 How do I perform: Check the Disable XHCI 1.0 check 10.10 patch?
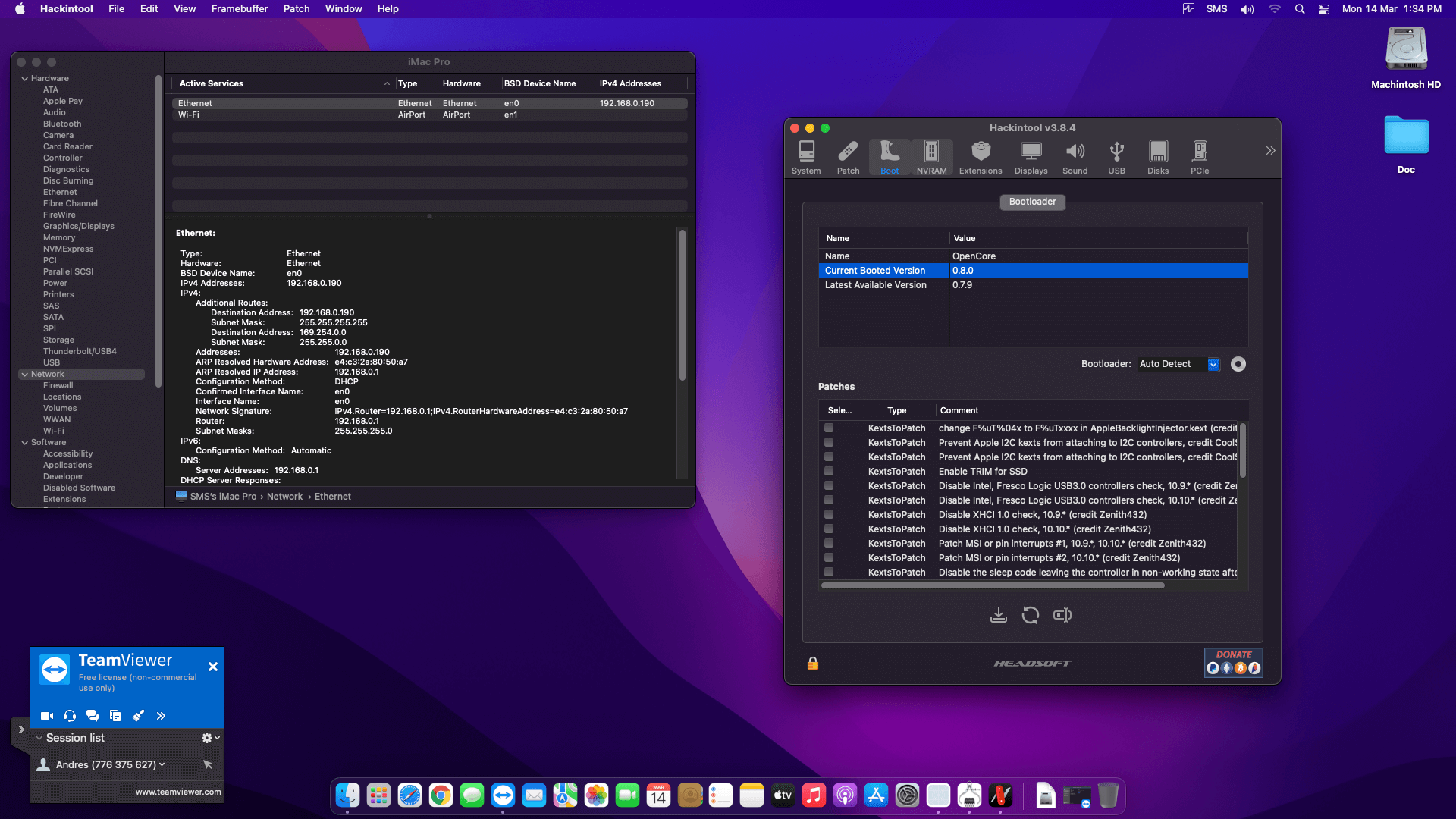(829, 529)
